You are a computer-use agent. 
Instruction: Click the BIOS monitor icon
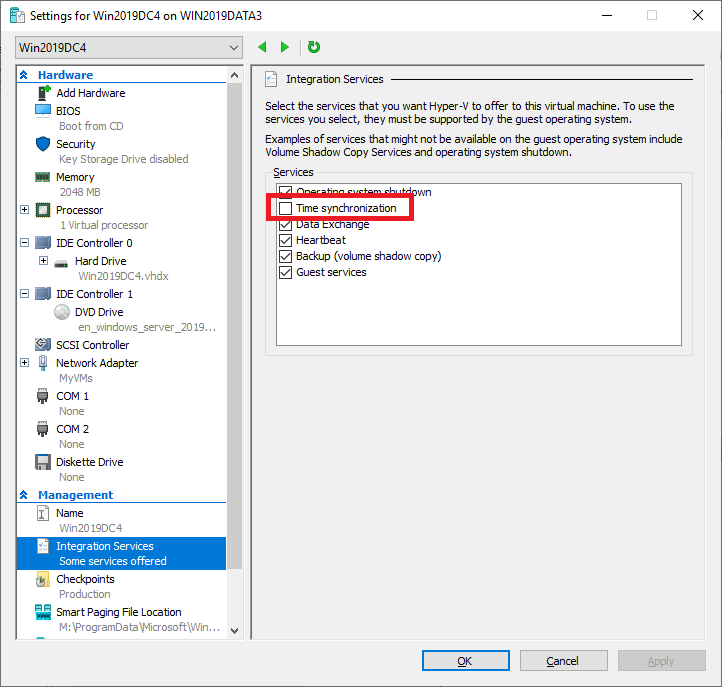[43, 111]
